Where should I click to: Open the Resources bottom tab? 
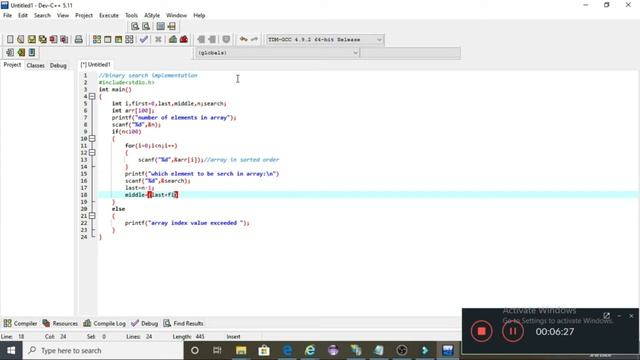[x=60, y=323]
